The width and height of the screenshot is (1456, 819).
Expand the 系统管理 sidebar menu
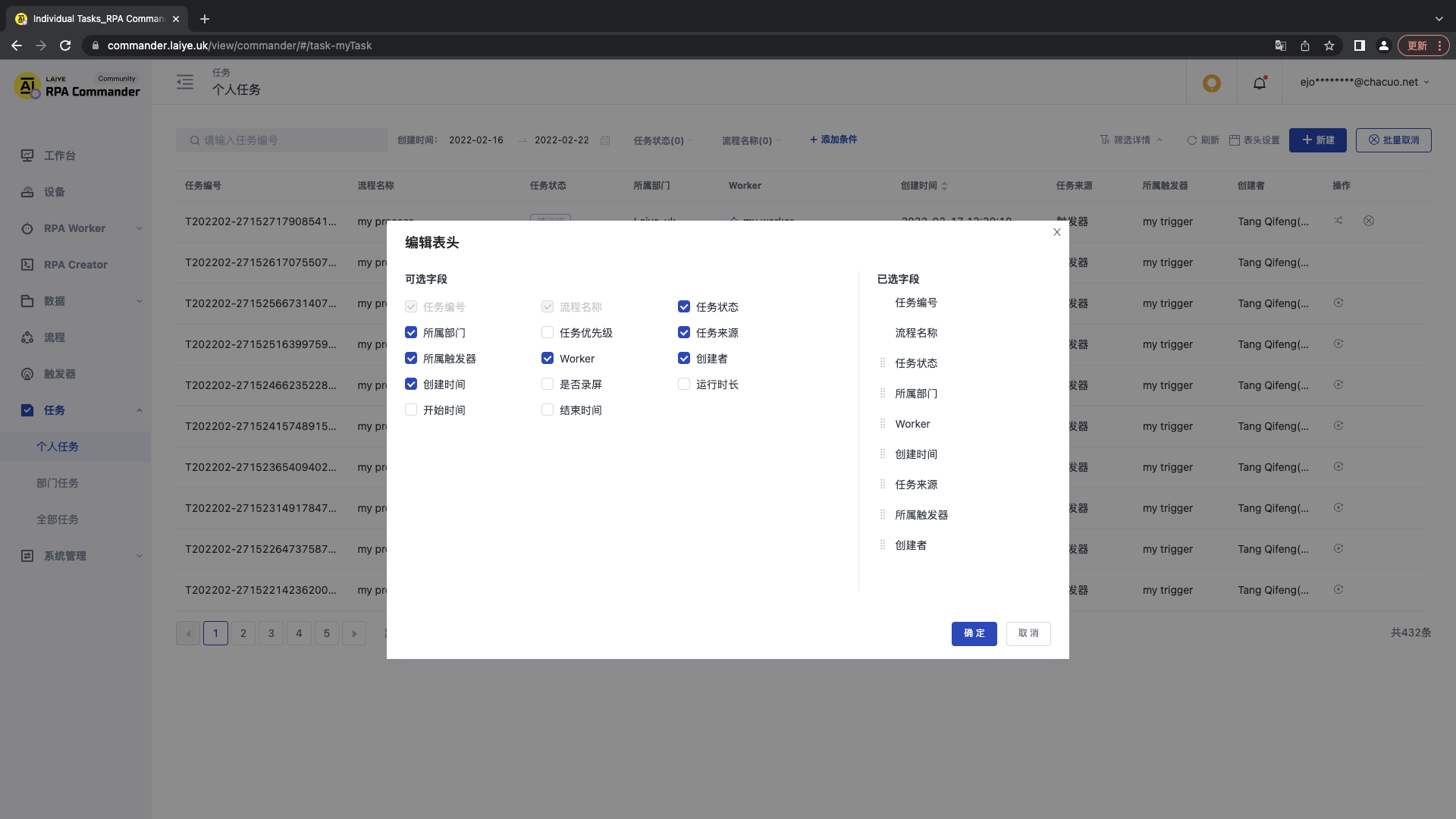tap(76, 556)
